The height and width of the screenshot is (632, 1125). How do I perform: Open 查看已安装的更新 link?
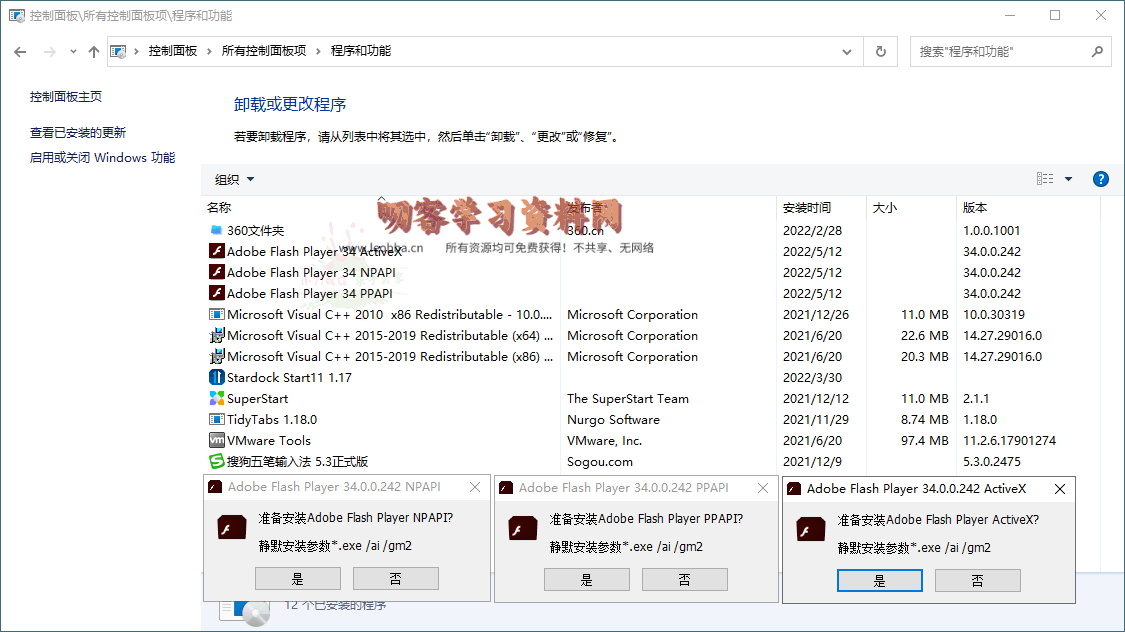point(78,132)
